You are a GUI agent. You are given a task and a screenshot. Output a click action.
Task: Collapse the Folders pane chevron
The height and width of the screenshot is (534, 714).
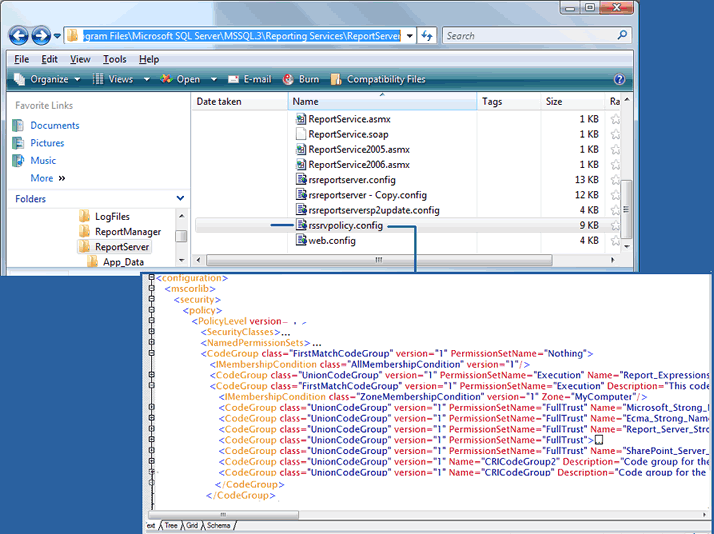(180, 198)
